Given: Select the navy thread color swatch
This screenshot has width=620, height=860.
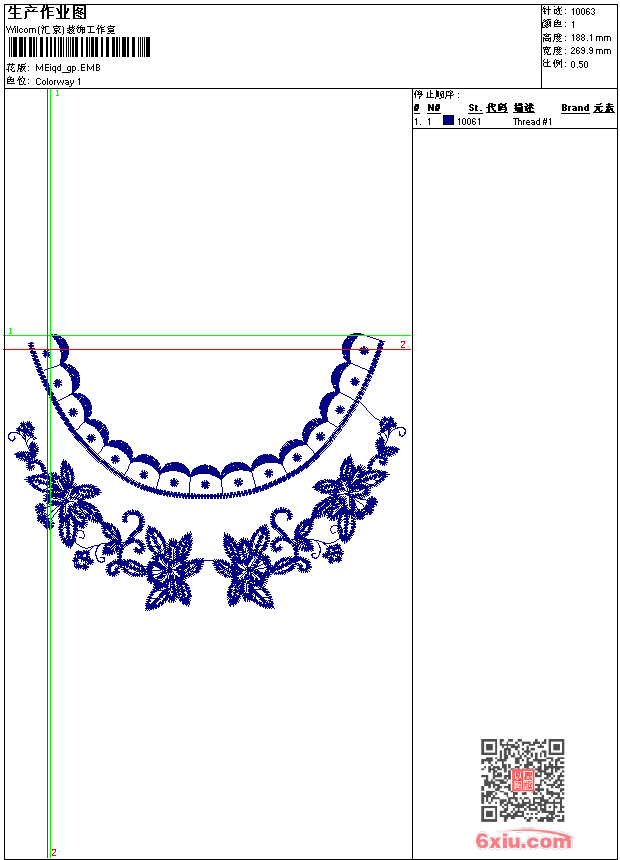Looking at the screenshot, I should tap(448, 121).
